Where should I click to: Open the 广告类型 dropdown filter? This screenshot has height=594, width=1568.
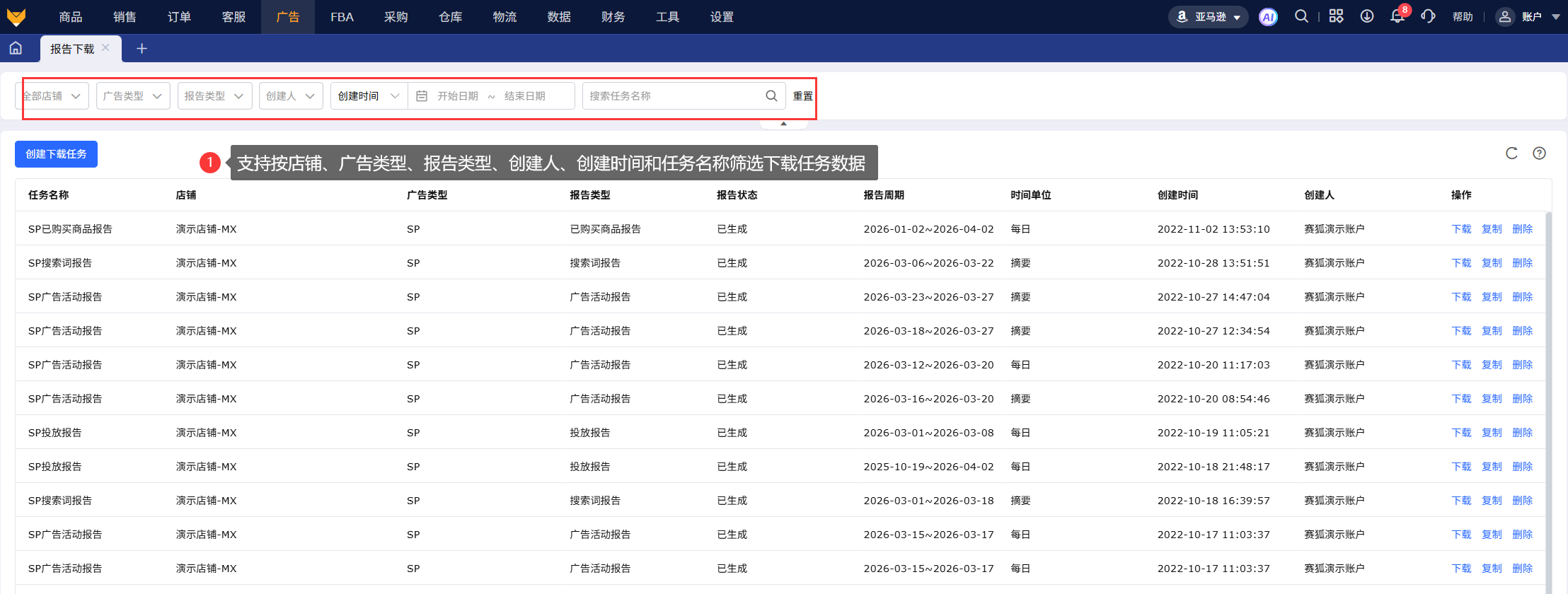click(133, 96)
